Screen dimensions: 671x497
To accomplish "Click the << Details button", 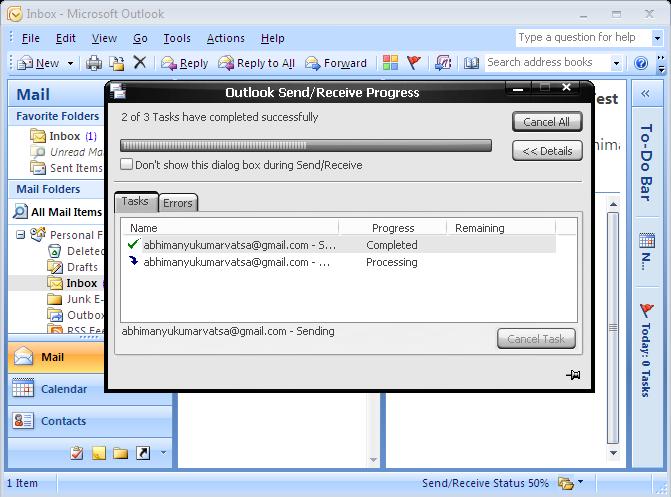I will click(547, 151).
